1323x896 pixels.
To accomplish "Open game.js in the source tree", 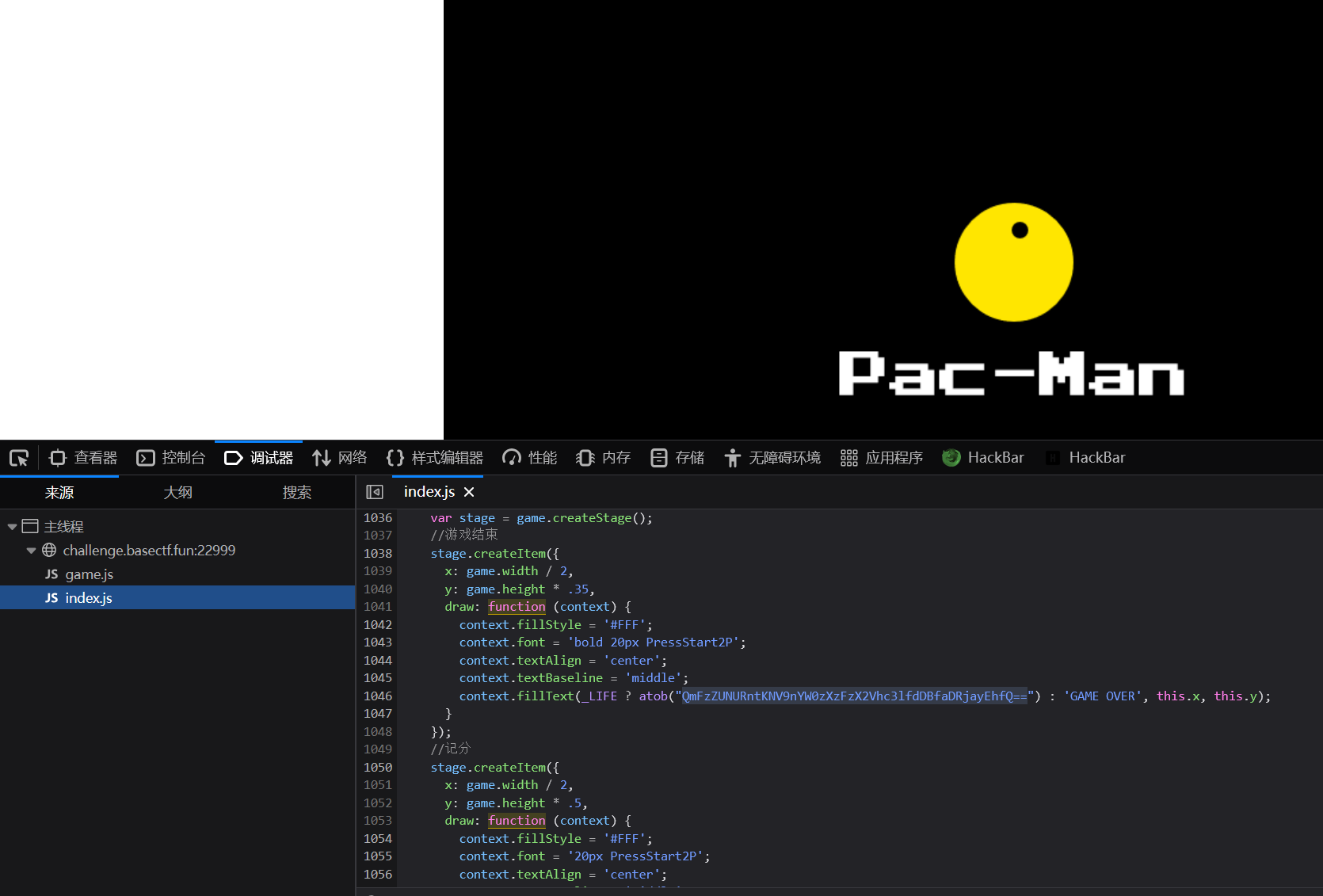I will tap(89, 574).
